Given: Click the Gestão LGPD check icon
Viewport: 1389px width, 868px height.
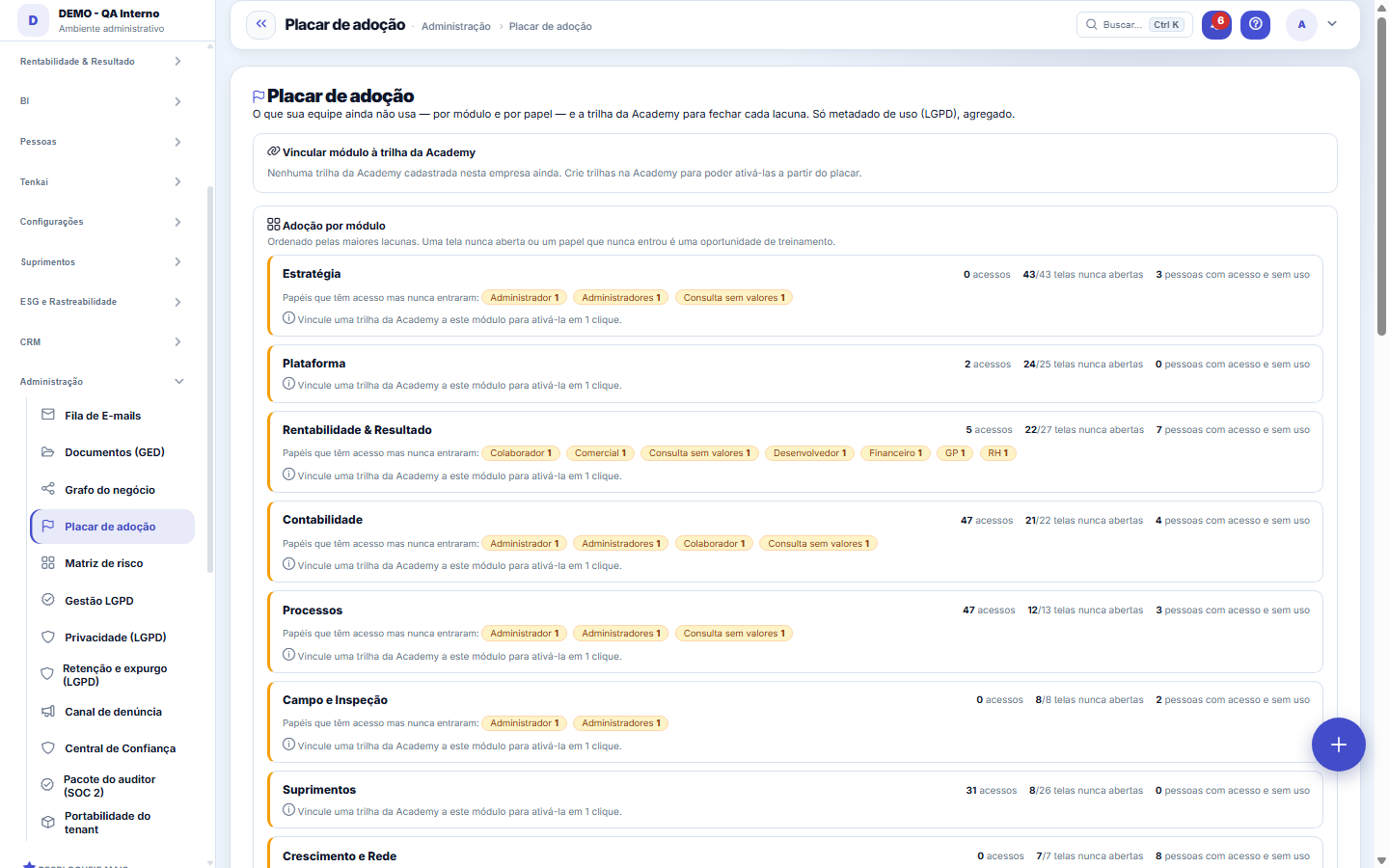Looking at the screenshot, I should [48, 600].
